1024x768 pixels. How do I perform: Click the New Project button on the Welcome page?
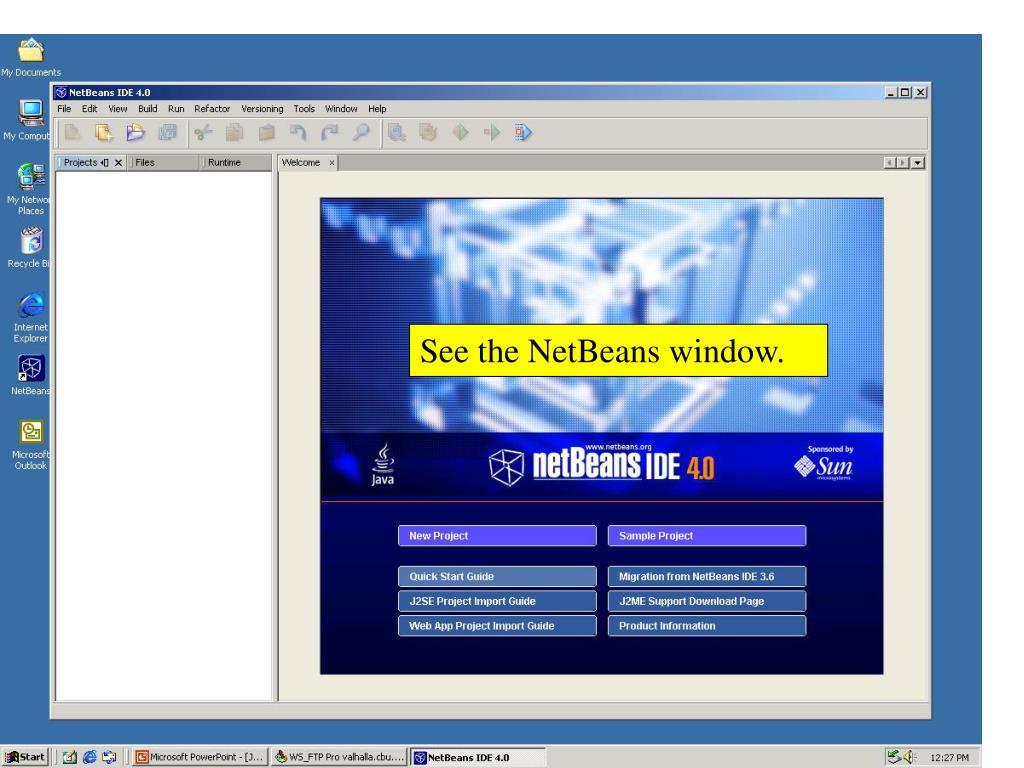click(497, 536)
